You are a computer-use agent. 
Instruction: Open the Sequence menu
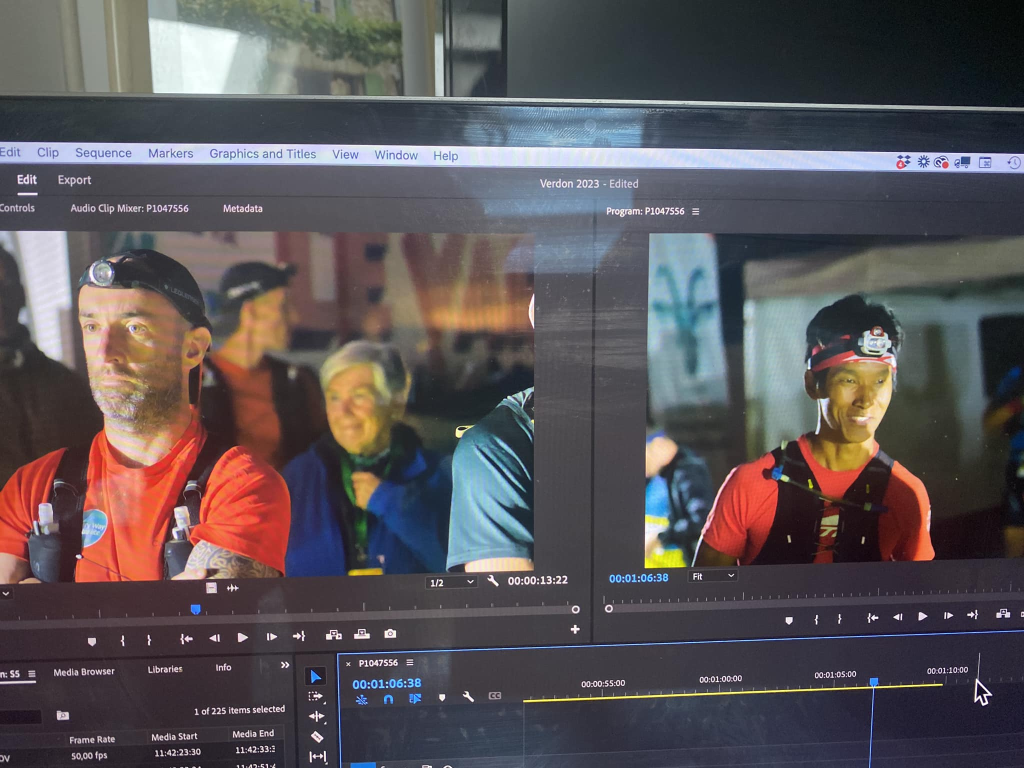(x=103, y=153)
